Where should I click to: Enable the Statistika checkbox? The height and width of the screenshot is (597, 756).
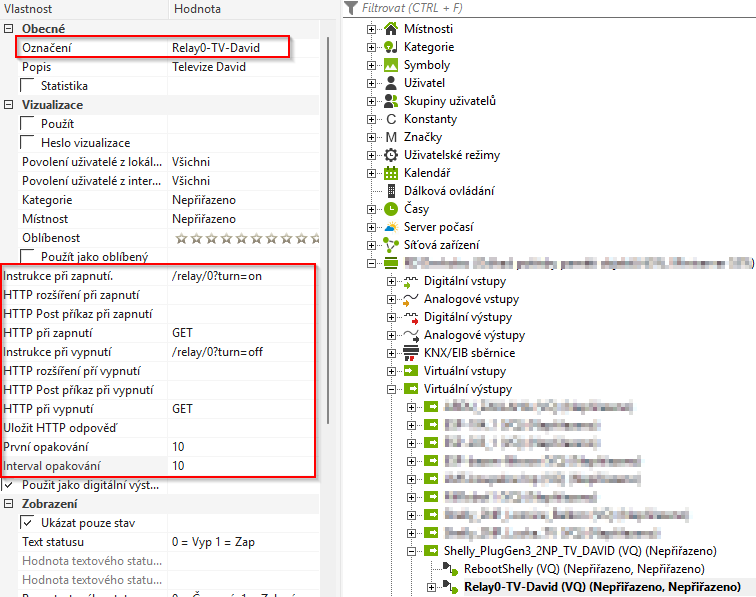[28, 86]
